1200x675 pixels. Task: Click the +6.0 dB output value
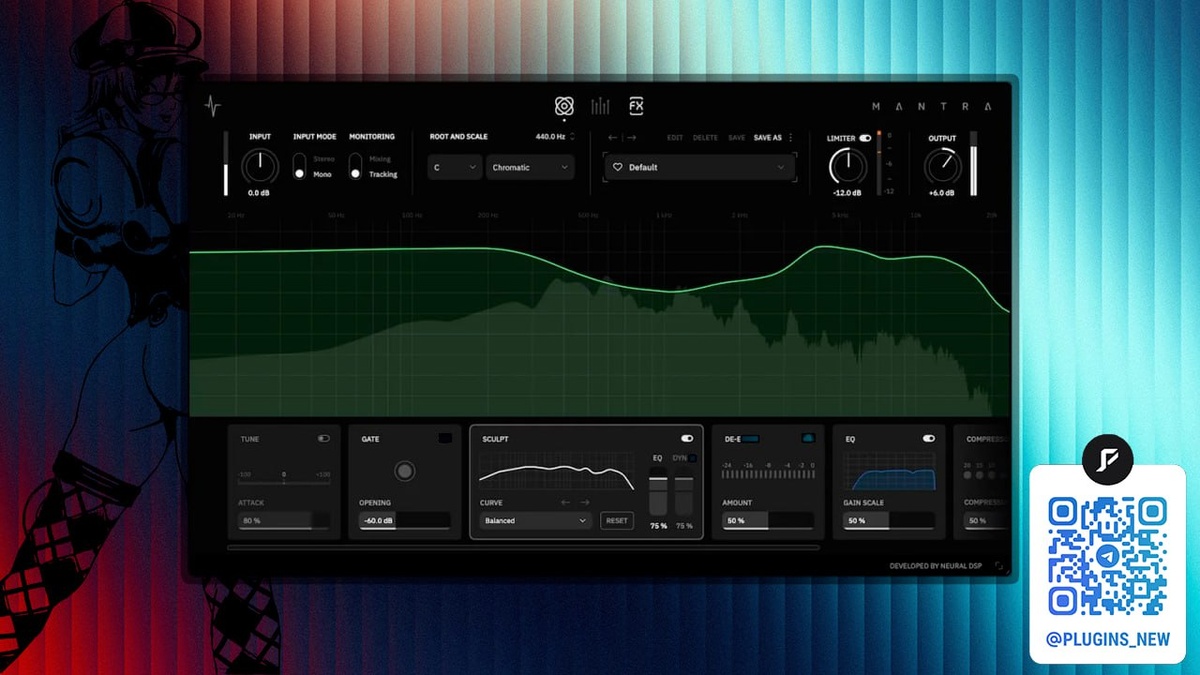[x=942, y=193]
